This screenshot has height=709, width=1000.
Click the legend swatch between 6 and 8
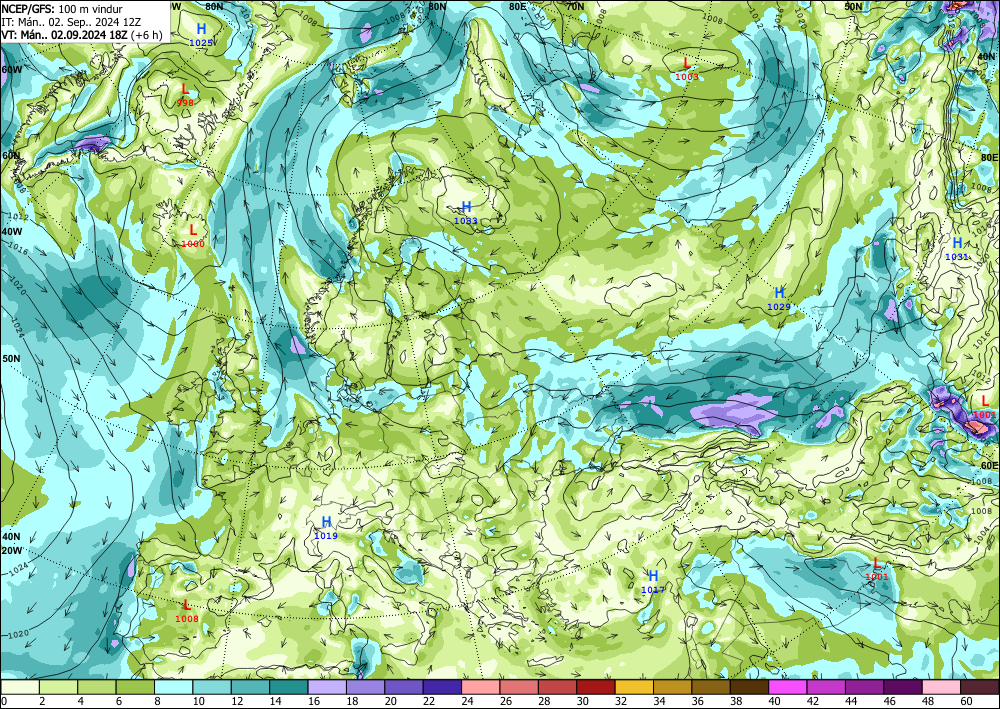coord(135,687)
